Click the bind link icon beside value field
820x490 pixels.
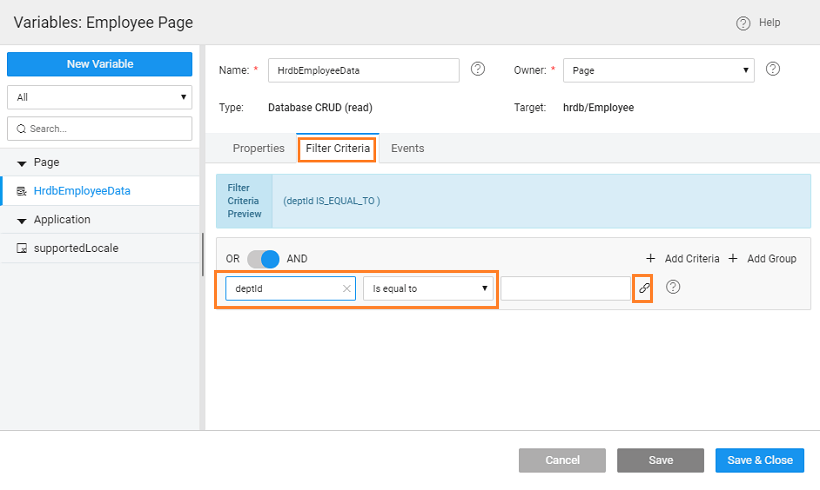pos(645,288)
